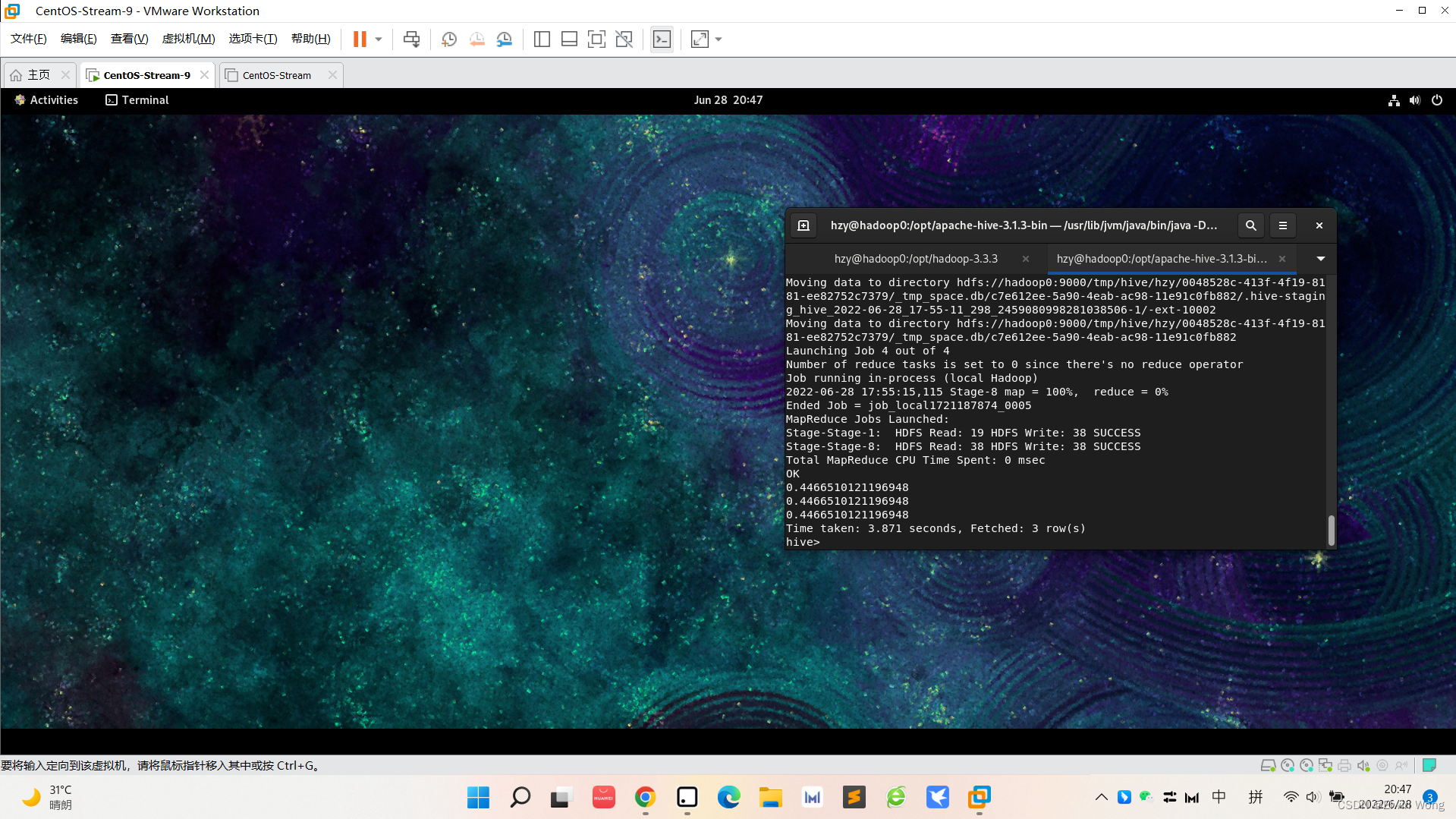Image resolution: width=1456 pixels, height=819 pixels.
Task: Click the GNOME volume icon in top bar
Action: coord(1415,100)
